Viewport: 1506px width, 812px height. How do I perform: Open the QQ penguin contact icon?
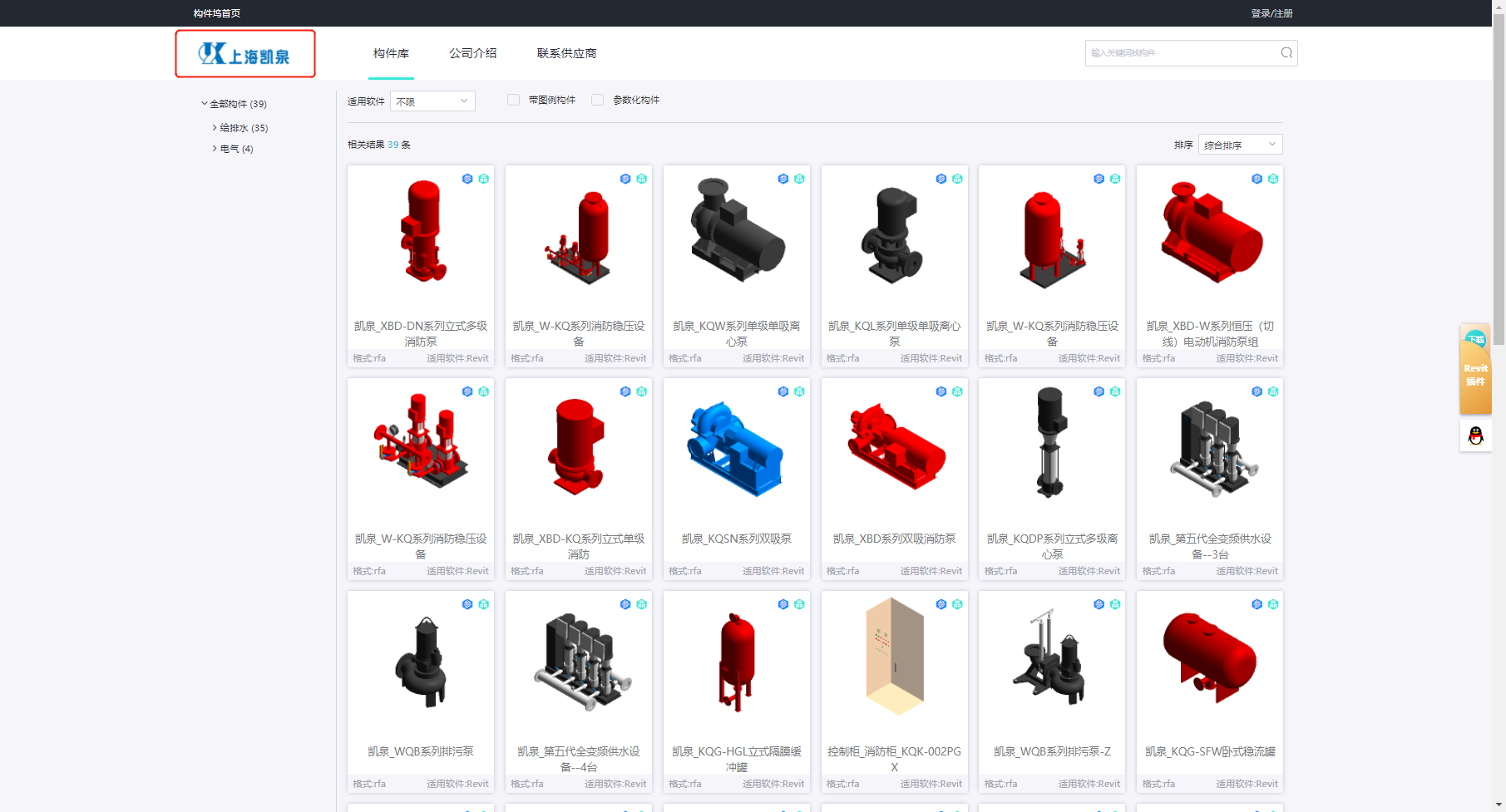1475,436
